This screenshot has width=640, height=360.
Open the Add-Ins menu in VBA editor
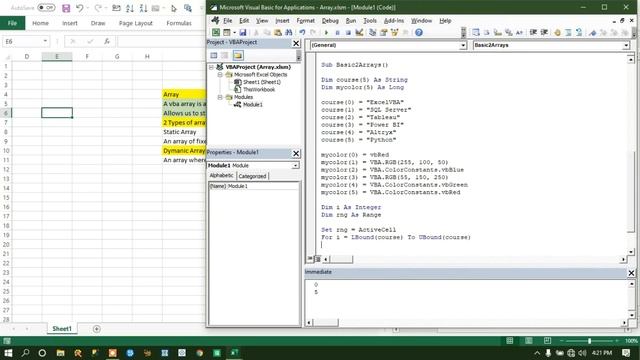(394, 21)
